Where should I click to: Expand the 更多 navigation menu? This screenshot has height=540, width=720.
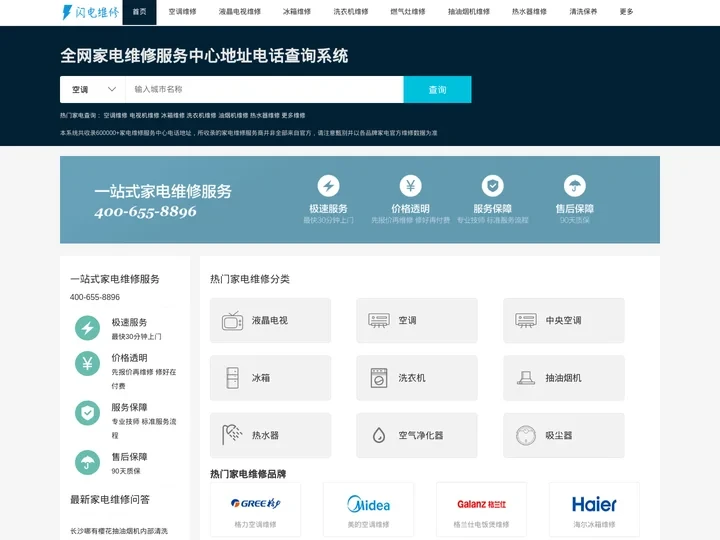click(626, 12)
